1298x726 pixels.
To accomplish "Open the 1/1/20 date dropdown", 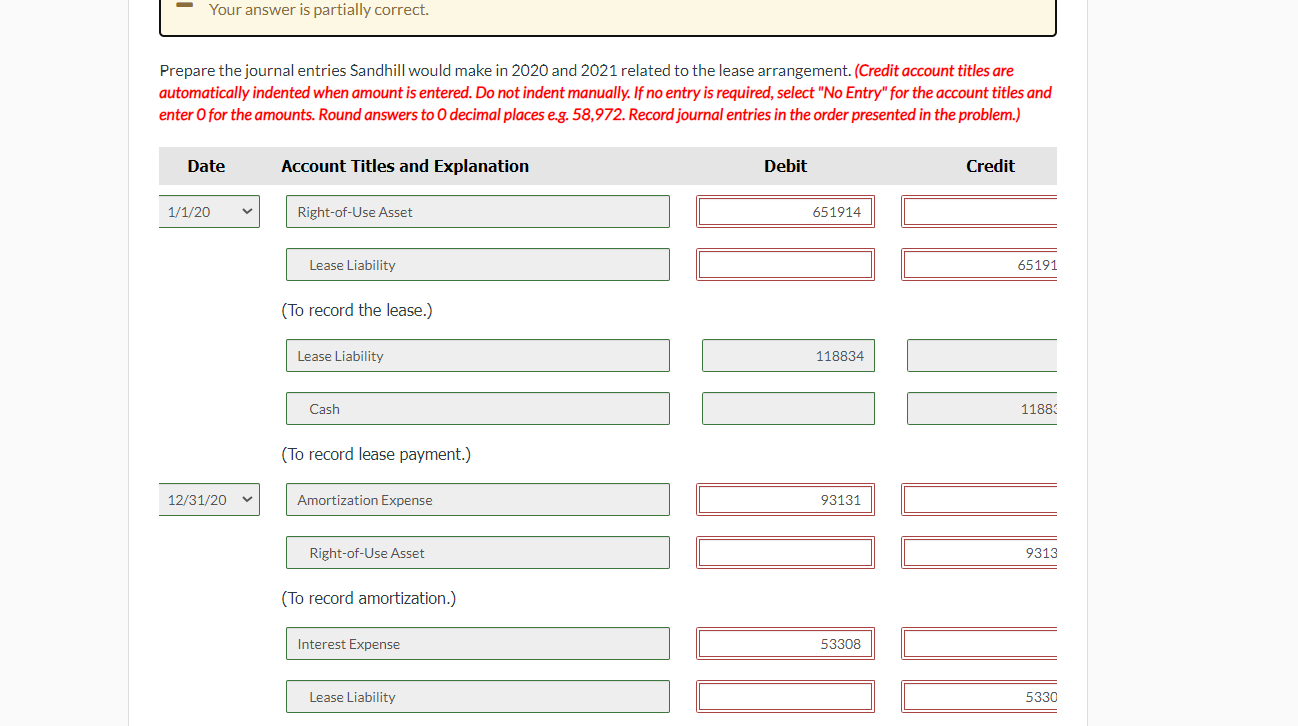I will [x=208, y=211].
